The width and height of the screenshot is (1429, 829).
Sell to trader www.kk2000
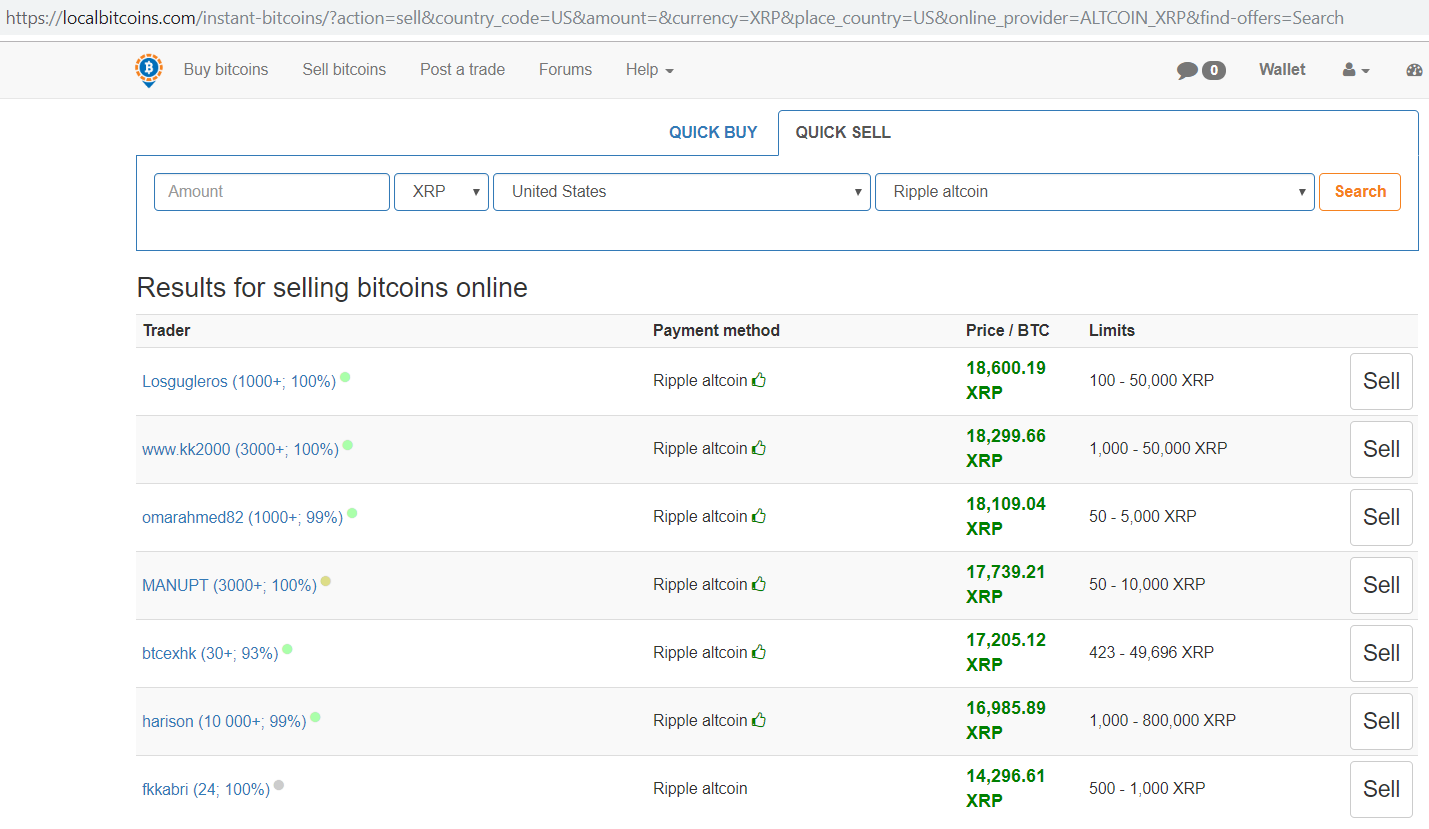coord(1381,449)
